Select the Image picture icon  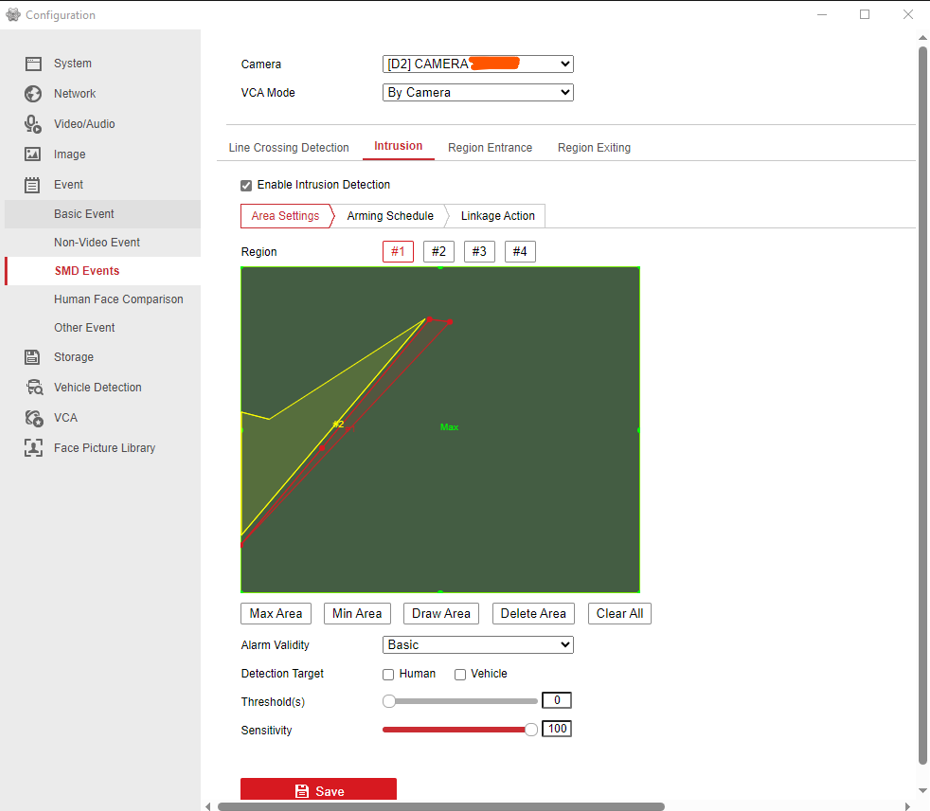pos(33,155)
